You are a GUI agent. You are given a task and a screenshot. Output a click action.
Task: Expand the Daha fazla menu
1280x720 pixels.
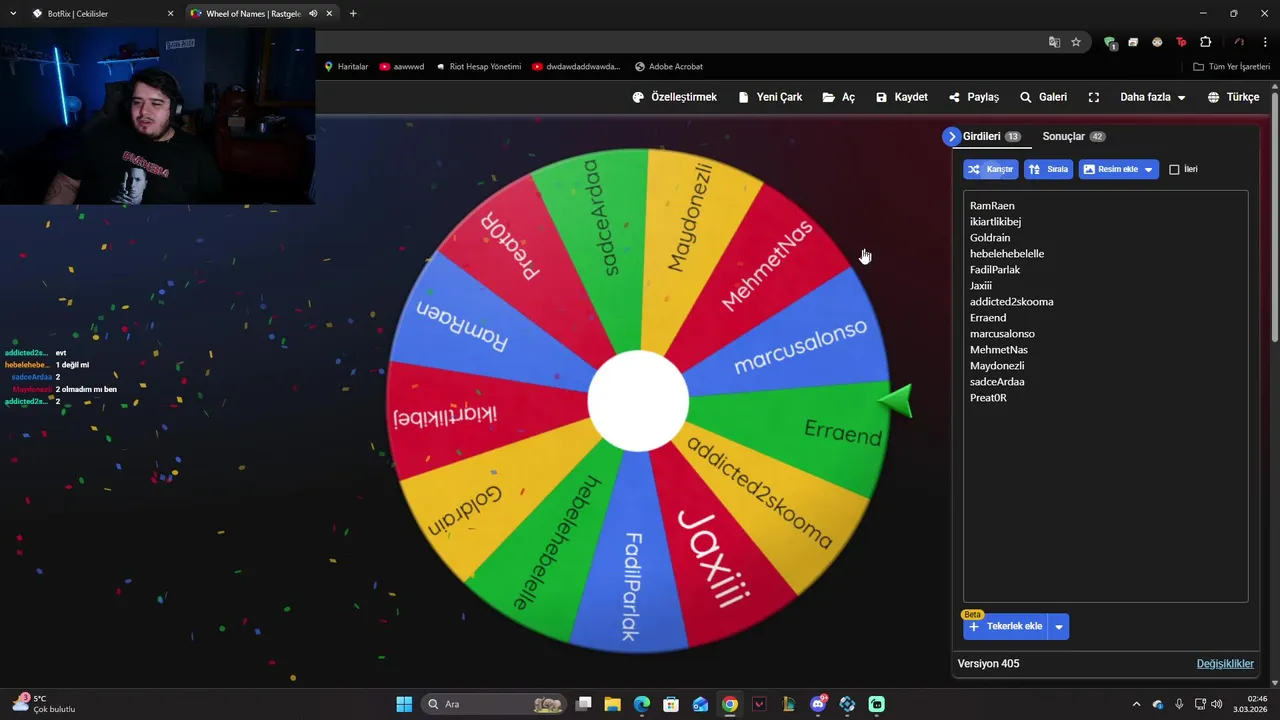[1153, 97]
